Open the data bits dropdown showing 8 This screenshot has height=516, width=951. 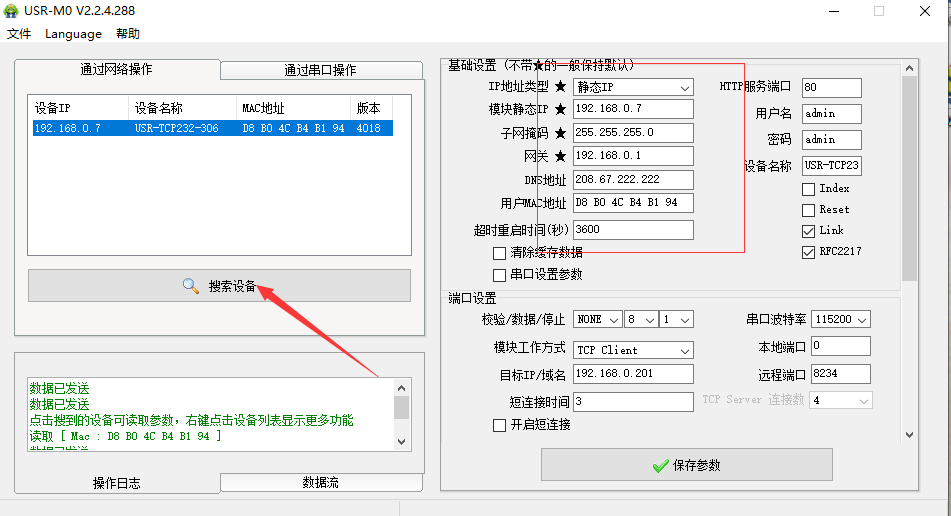point(641,320)
